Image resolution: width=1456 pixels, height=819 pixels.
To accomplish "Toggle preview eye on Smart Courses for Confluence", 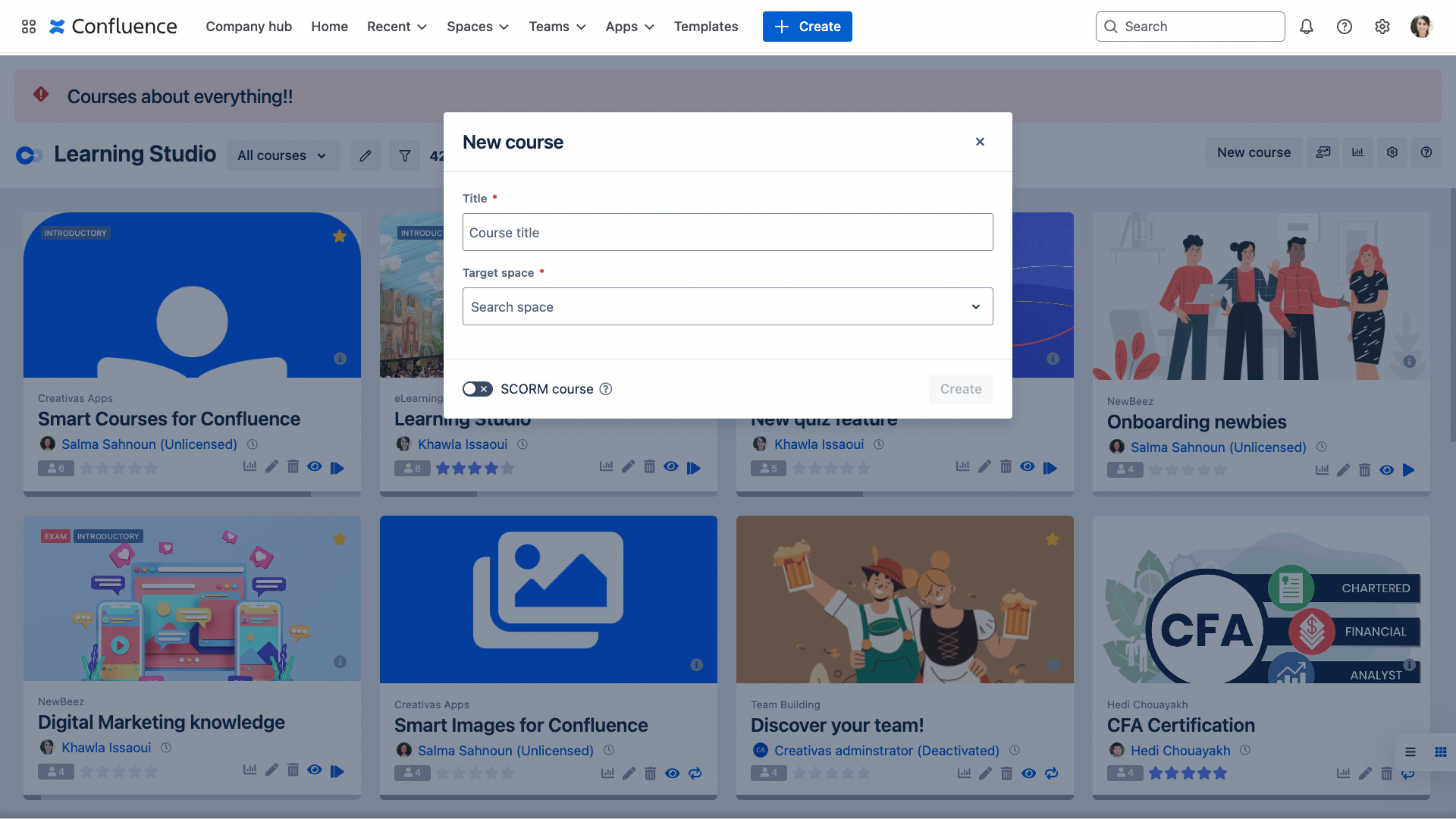I will [315, 467].
